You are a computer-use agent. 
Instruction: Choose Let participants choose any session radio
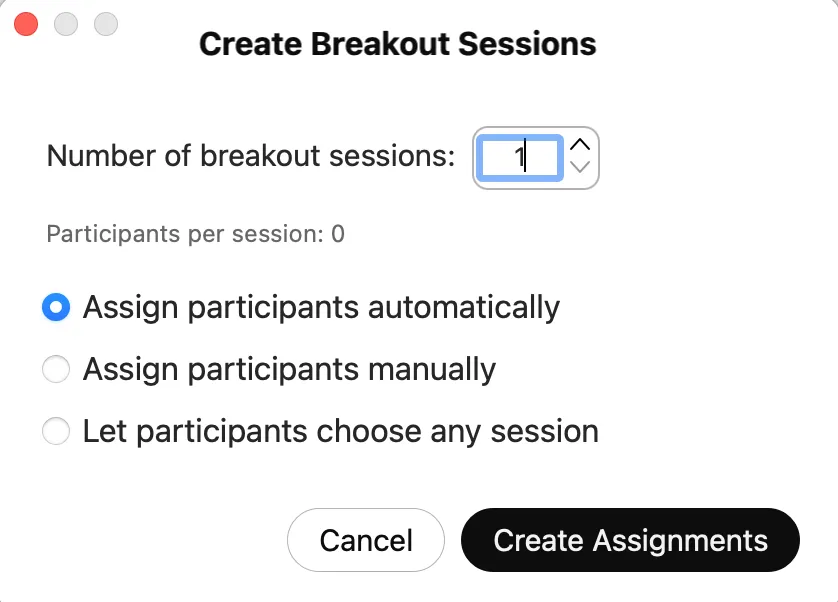tap(56, 432)
